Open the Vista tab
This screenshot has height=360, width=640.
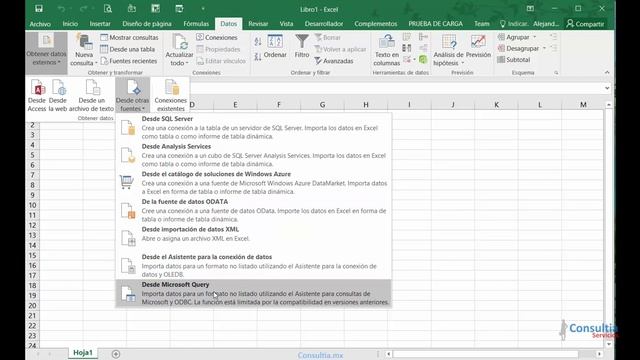point(286,24)
